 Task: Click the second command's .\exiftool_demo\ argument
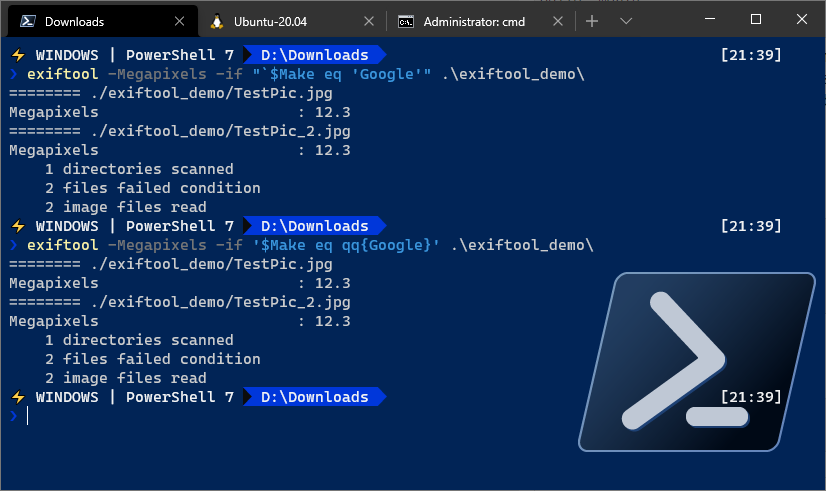522,245
